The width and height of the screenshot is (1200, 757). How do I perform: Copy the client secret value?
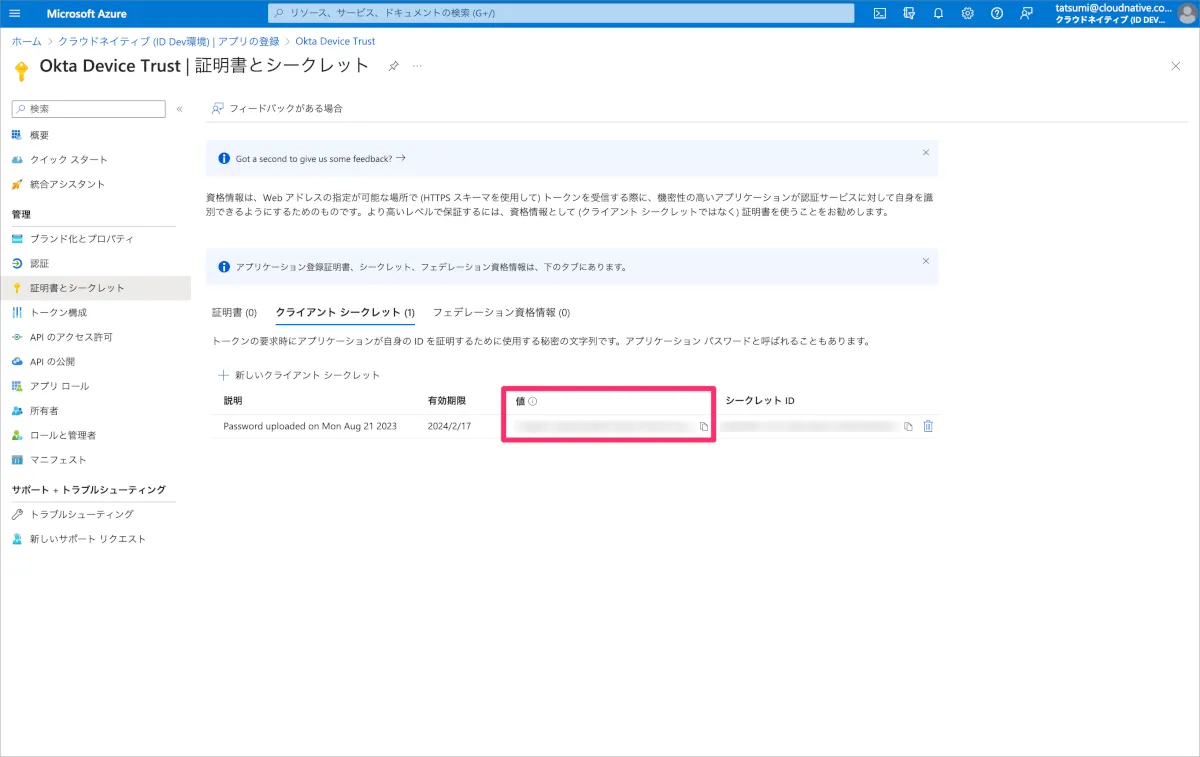click(x=704, y=427)
